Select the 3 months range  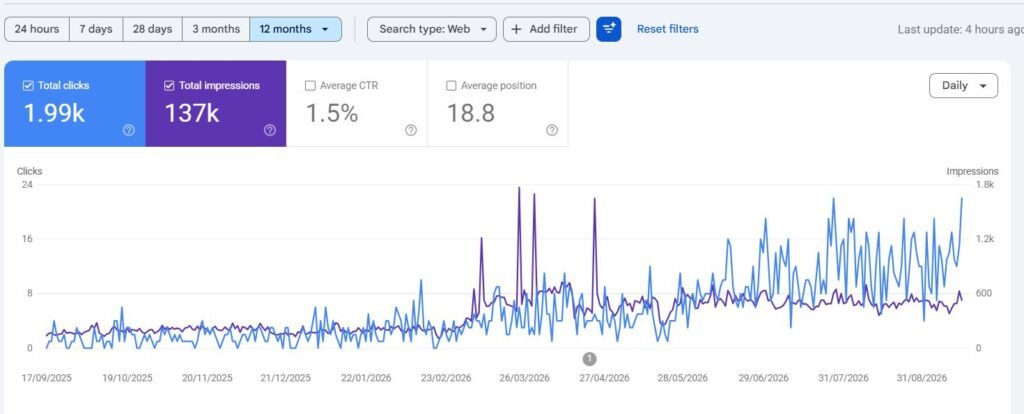pyautogui.click(x=216, y=29)
